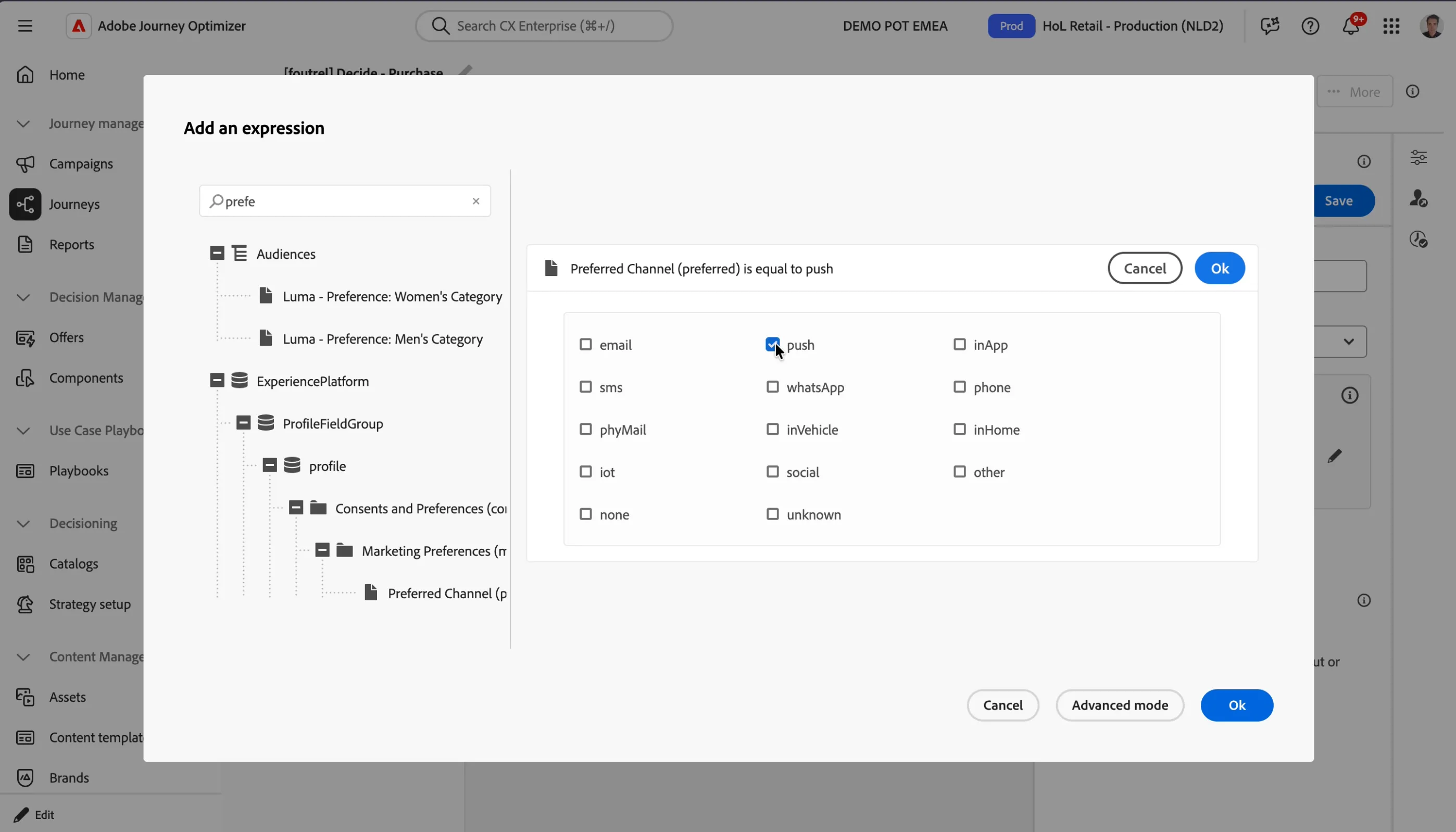
Task: Check the inApp checkbox
Action: click(959, 345)
